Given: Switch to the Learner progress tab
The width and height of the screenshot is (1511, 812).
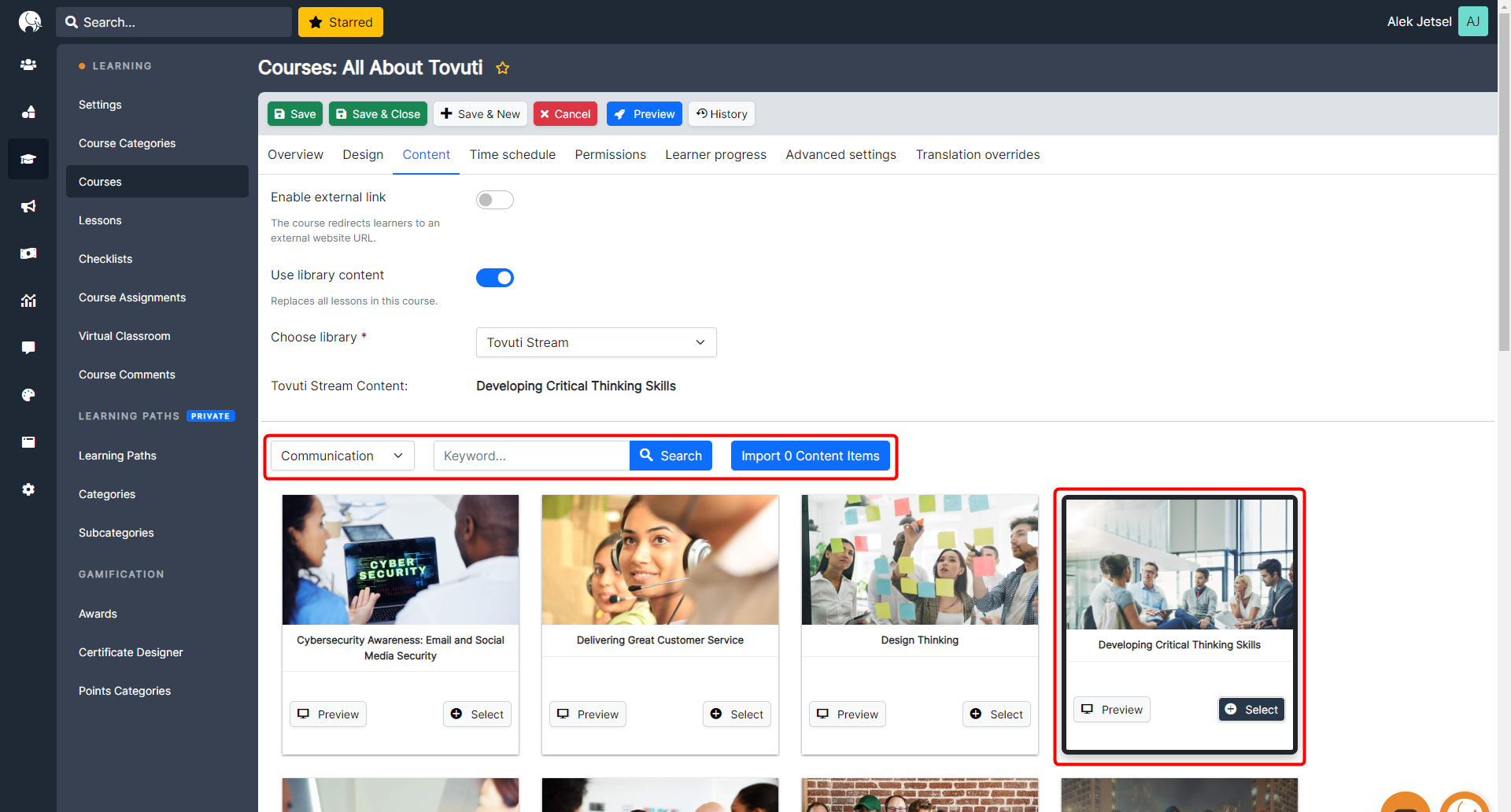Looking at the screenshot, I should [x=715, y=155].
